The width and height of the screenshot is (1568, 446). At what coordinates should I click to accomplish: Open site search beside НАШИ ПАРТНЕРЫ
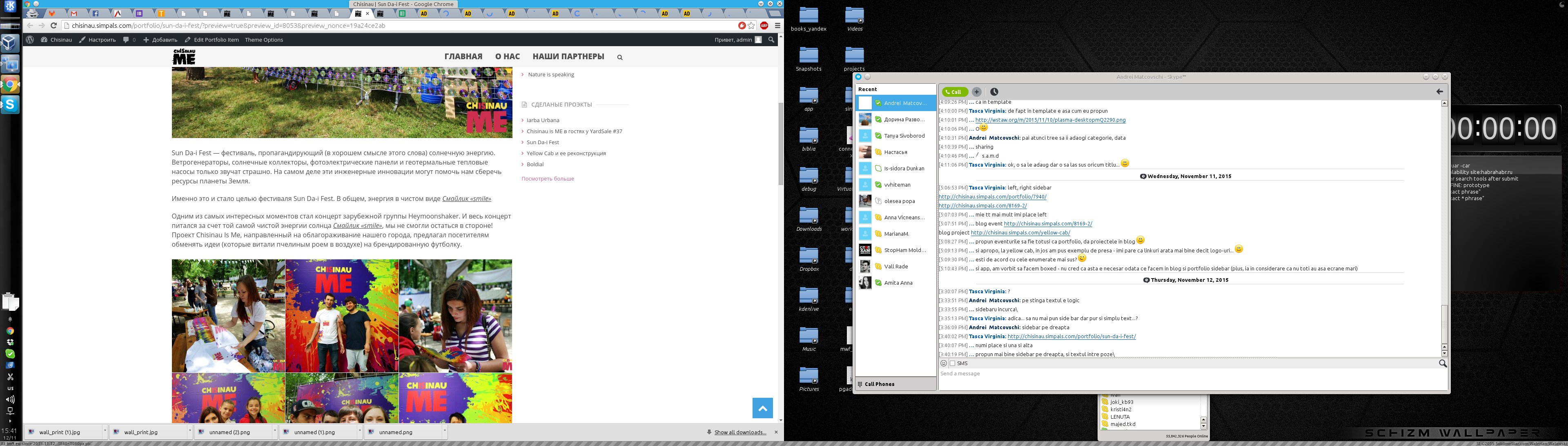(x=620, y=57)
